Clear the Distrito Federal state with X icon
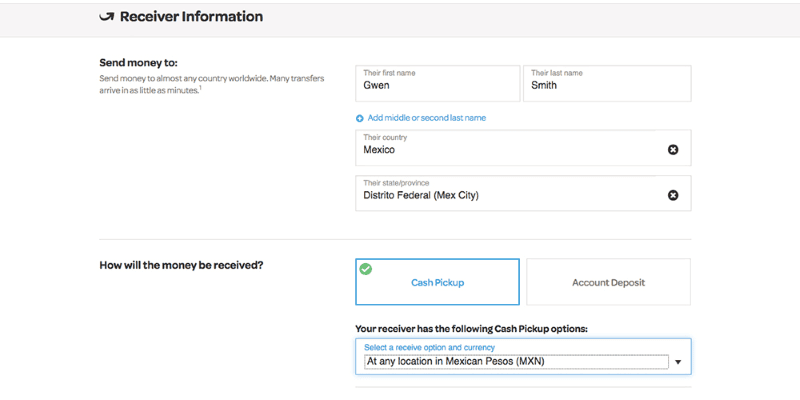Image resolution: width=800 pixels, height=400 pixels. click(x=673, y=195)
